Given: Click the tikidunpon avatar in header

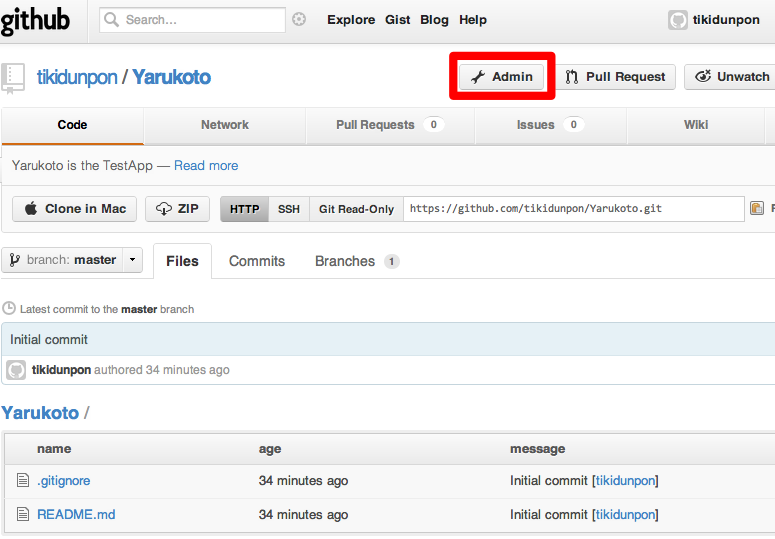Looking at the screenshot, I should coord(678,20).
